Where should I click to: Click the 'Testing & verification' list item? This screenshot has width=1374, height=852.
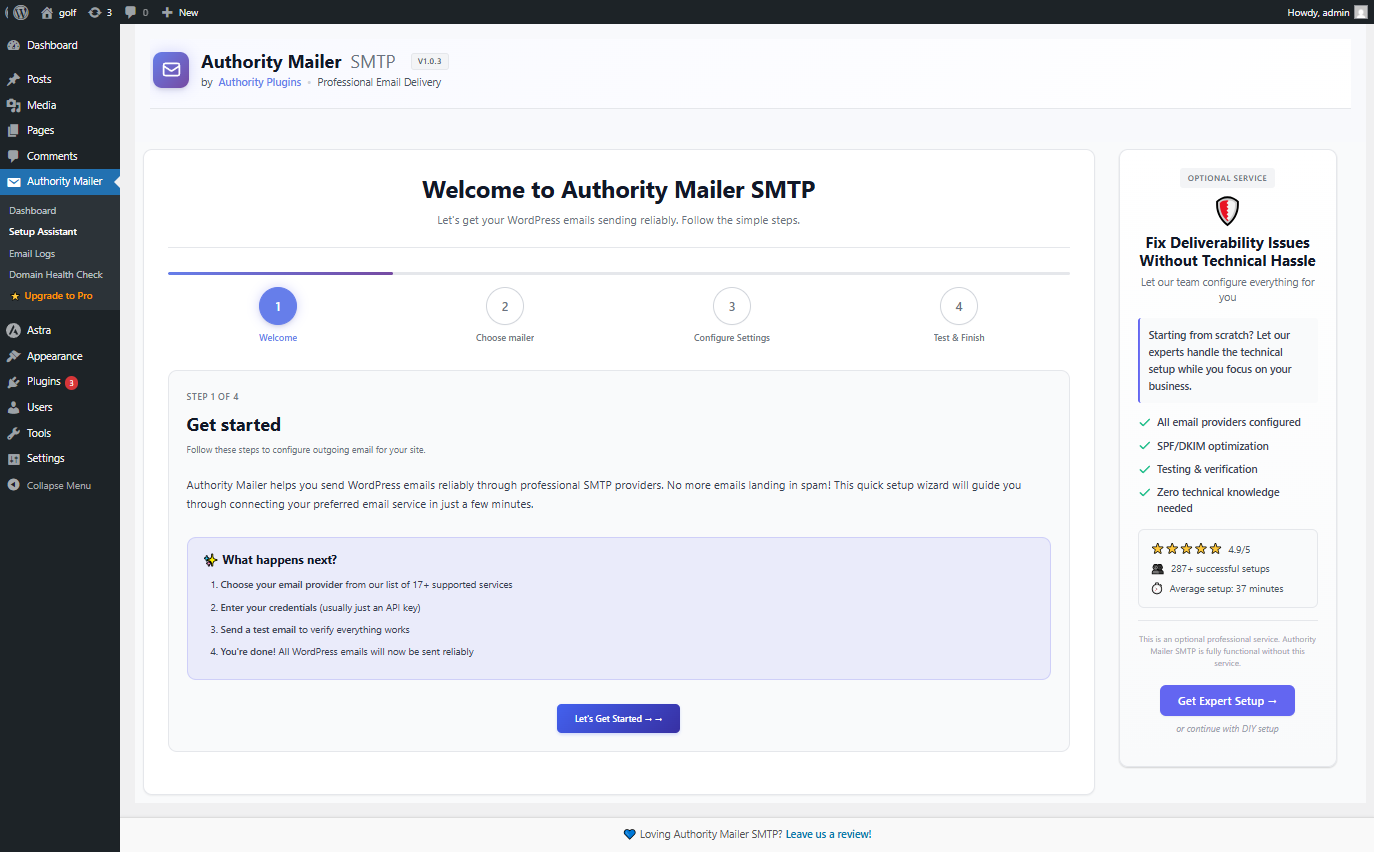(1207, 469)
